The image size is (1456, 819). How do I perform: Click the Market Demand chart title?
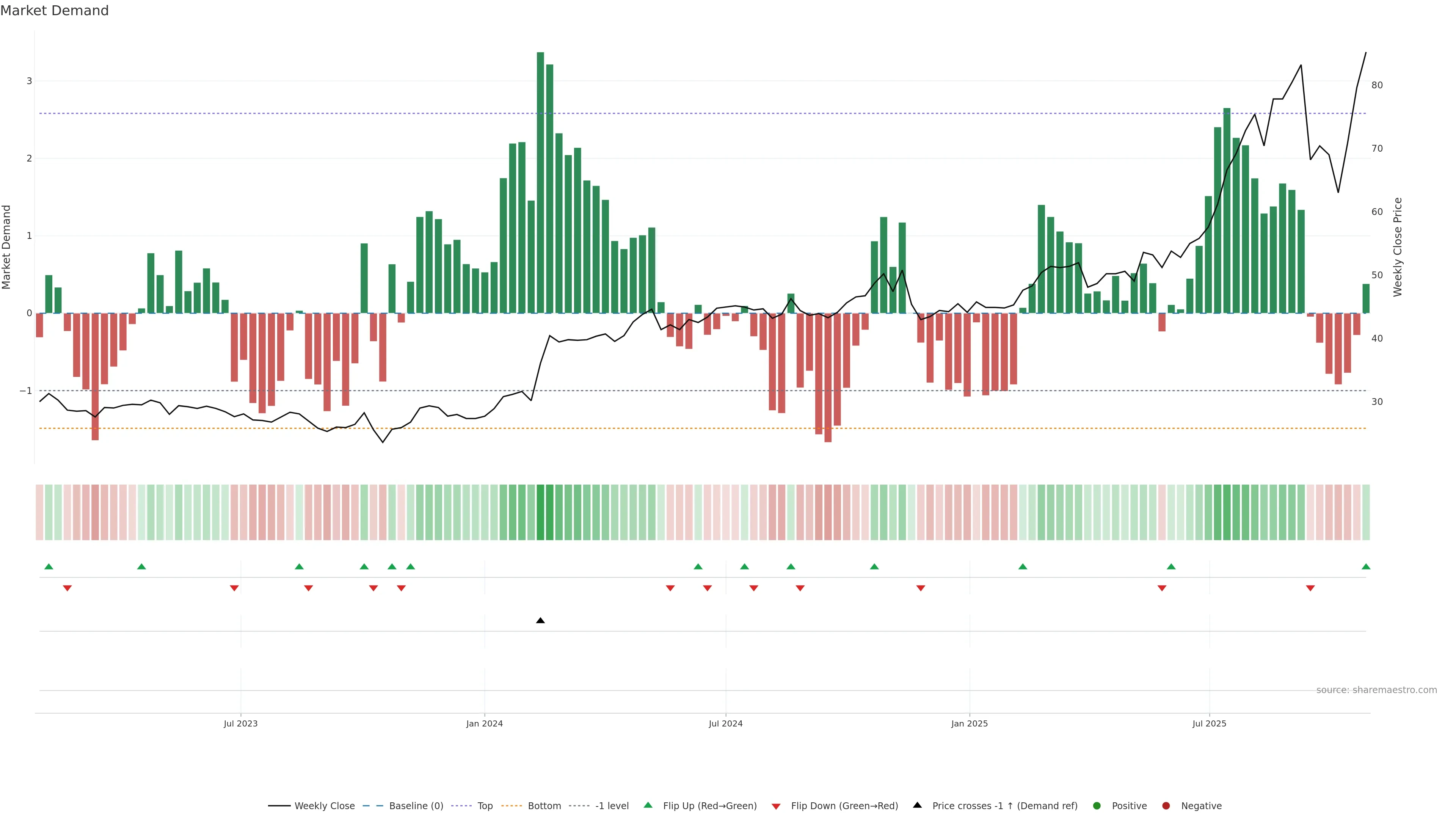54,11
